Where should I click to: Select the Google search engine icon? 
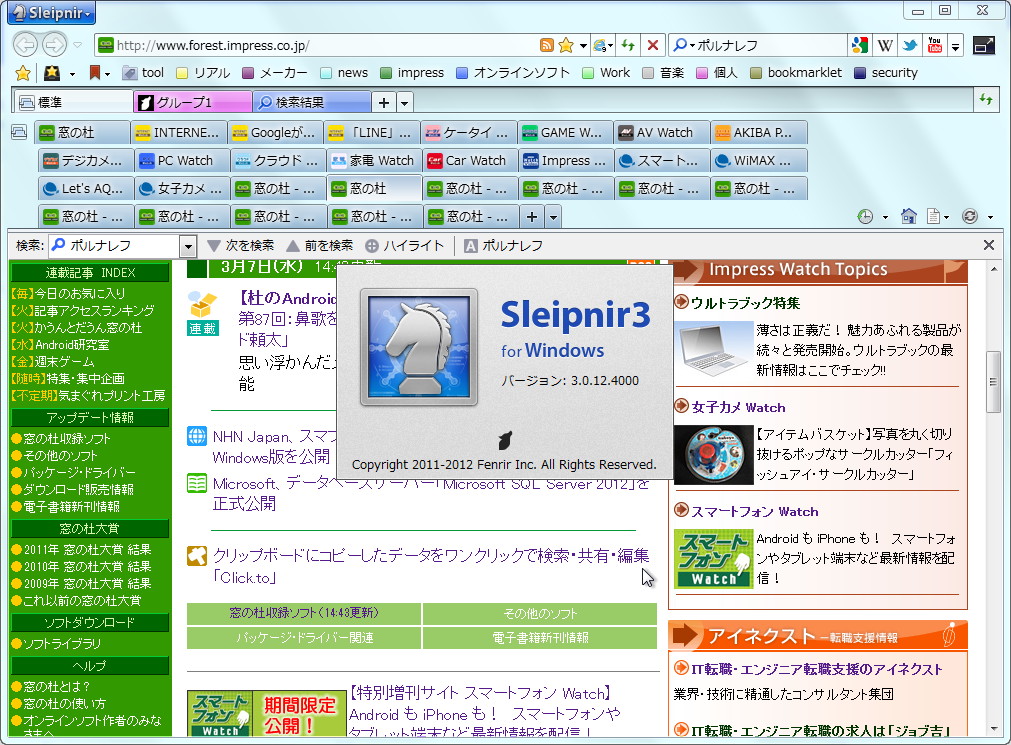pos(860,45)
